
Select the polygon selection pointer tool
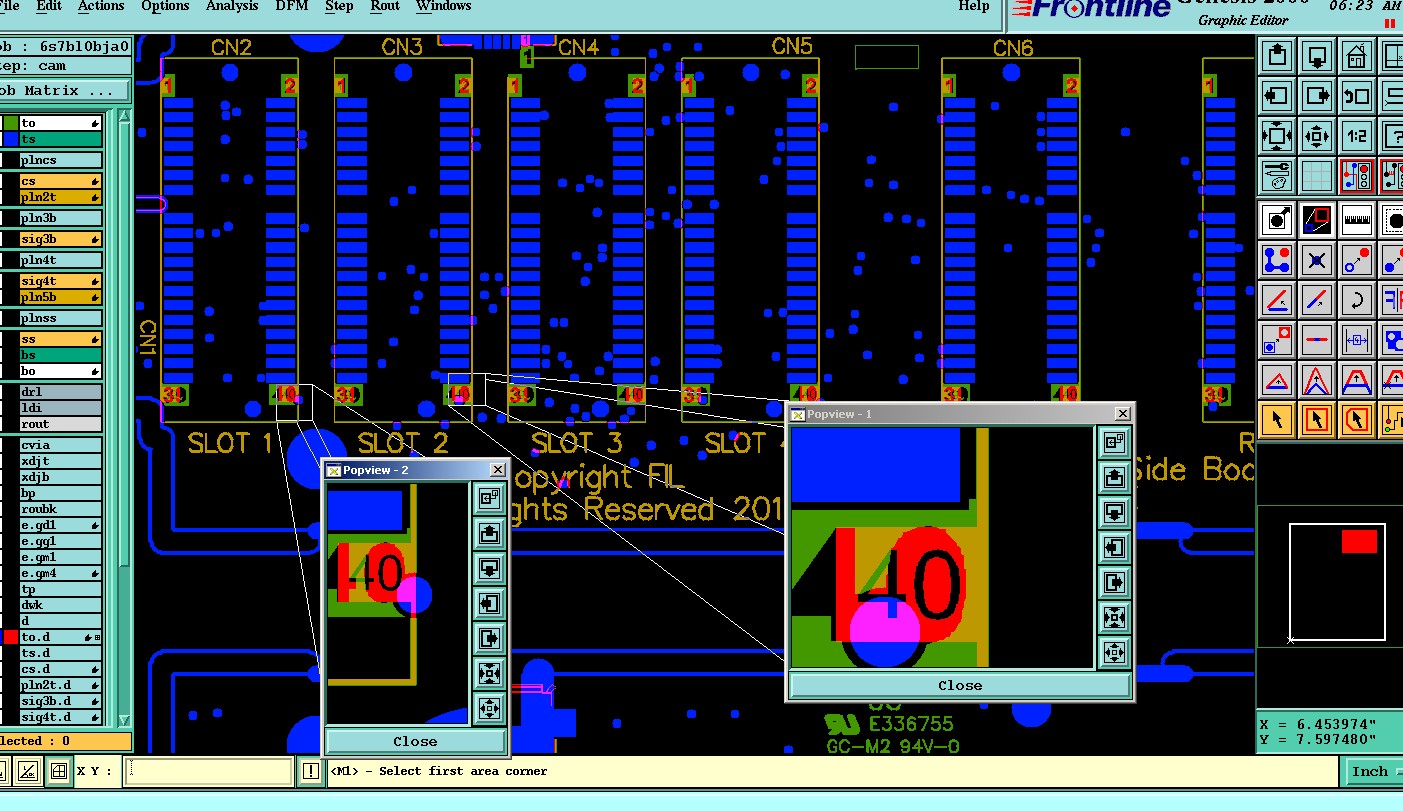1357,420
